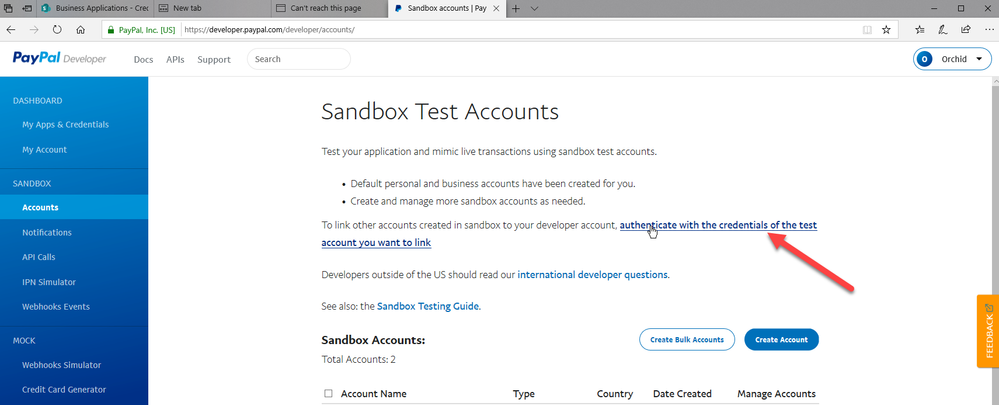Click the Country column header
This screenshot has height=405, width=999.
click(615, 394)
